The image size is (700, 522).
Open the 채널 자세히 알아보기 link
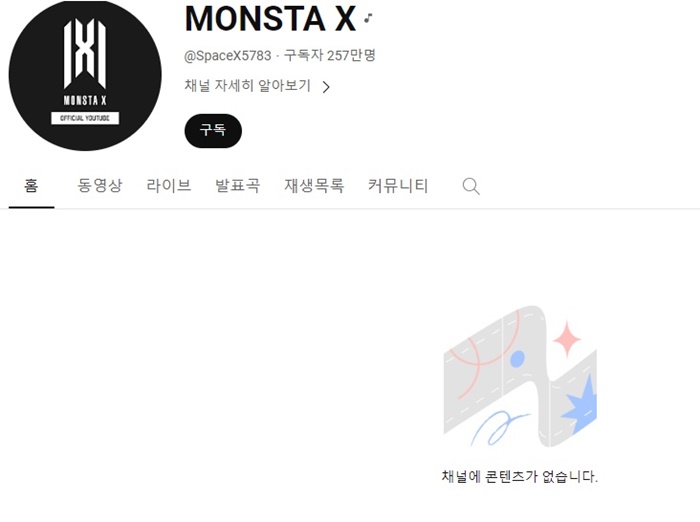(247, 85)
